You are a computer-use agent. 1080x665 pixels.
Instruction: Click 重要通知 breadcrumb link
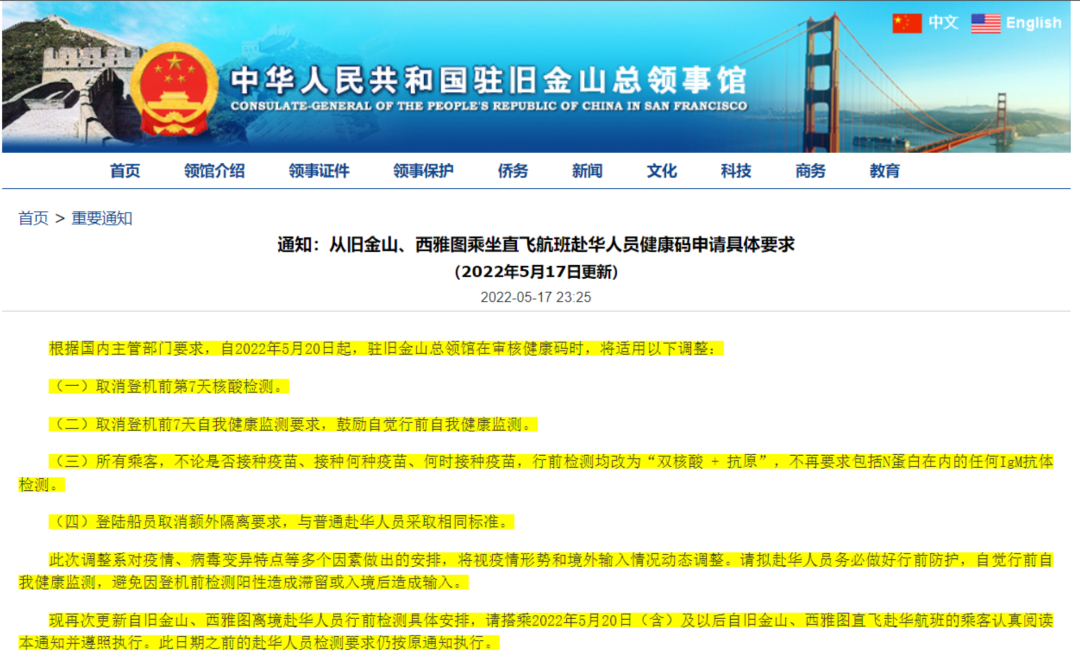point(102,218)
